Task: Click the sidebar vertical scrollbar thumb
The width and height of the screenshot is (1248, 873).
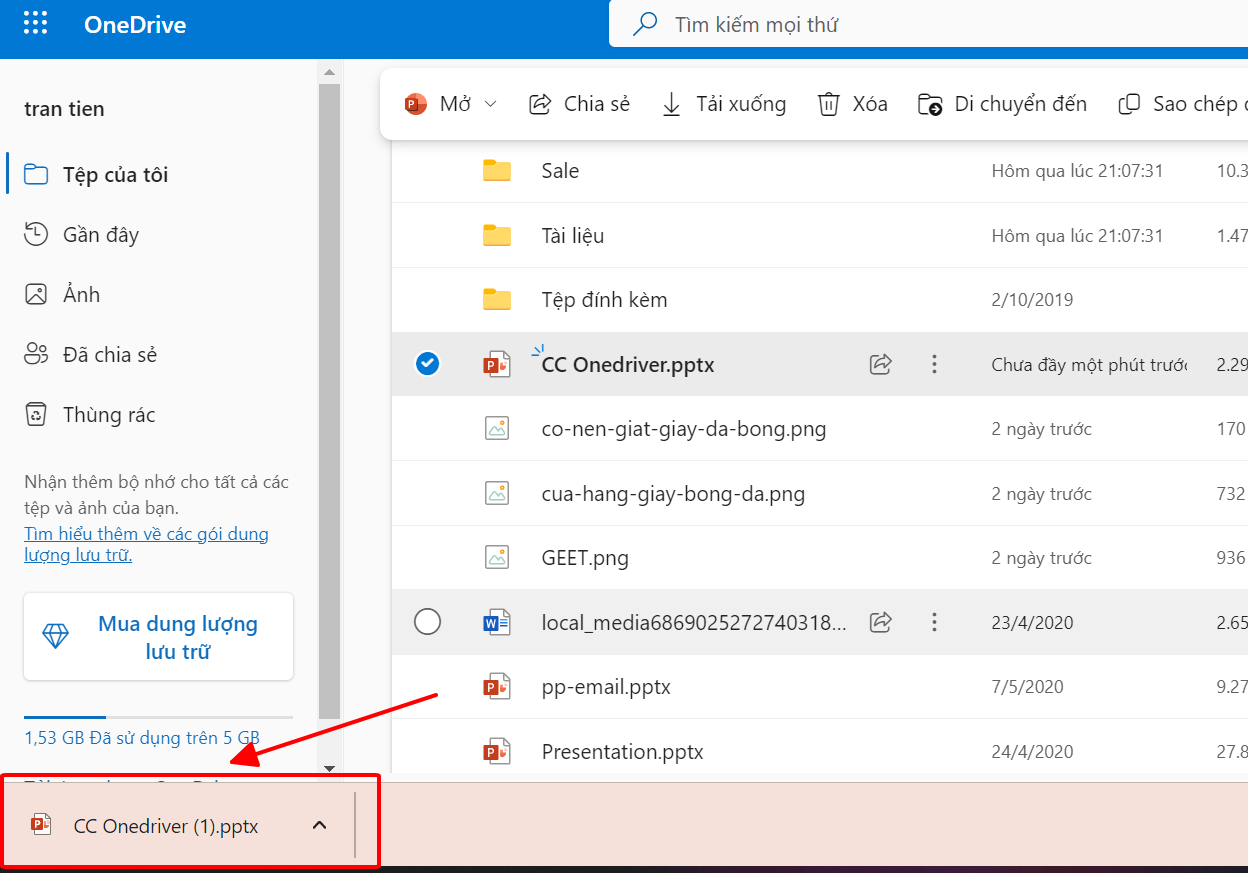Action: pos(329,401)
